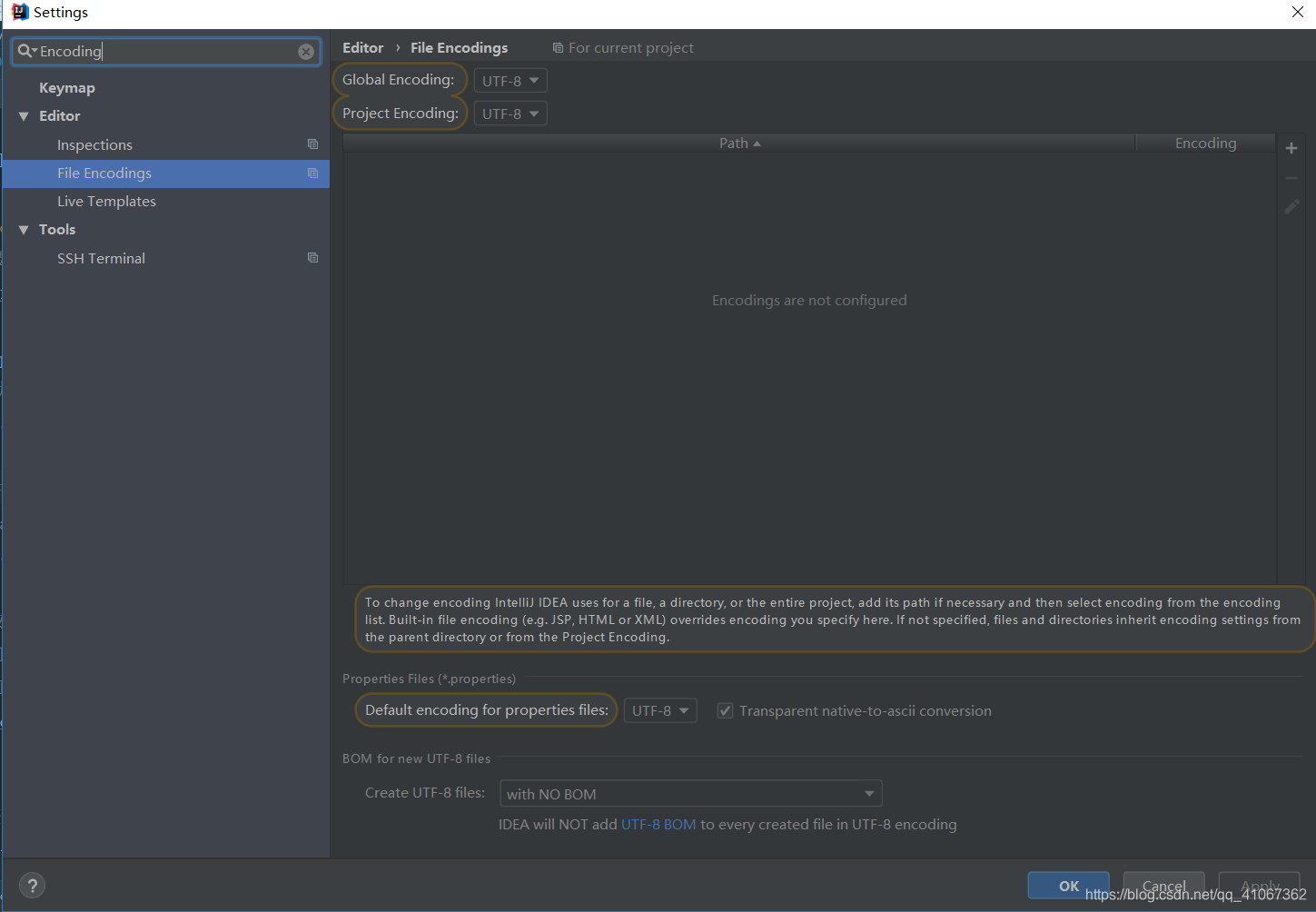Click the OK button
The width and height of the screenshot is (1316, 912).
point(1068,886)
